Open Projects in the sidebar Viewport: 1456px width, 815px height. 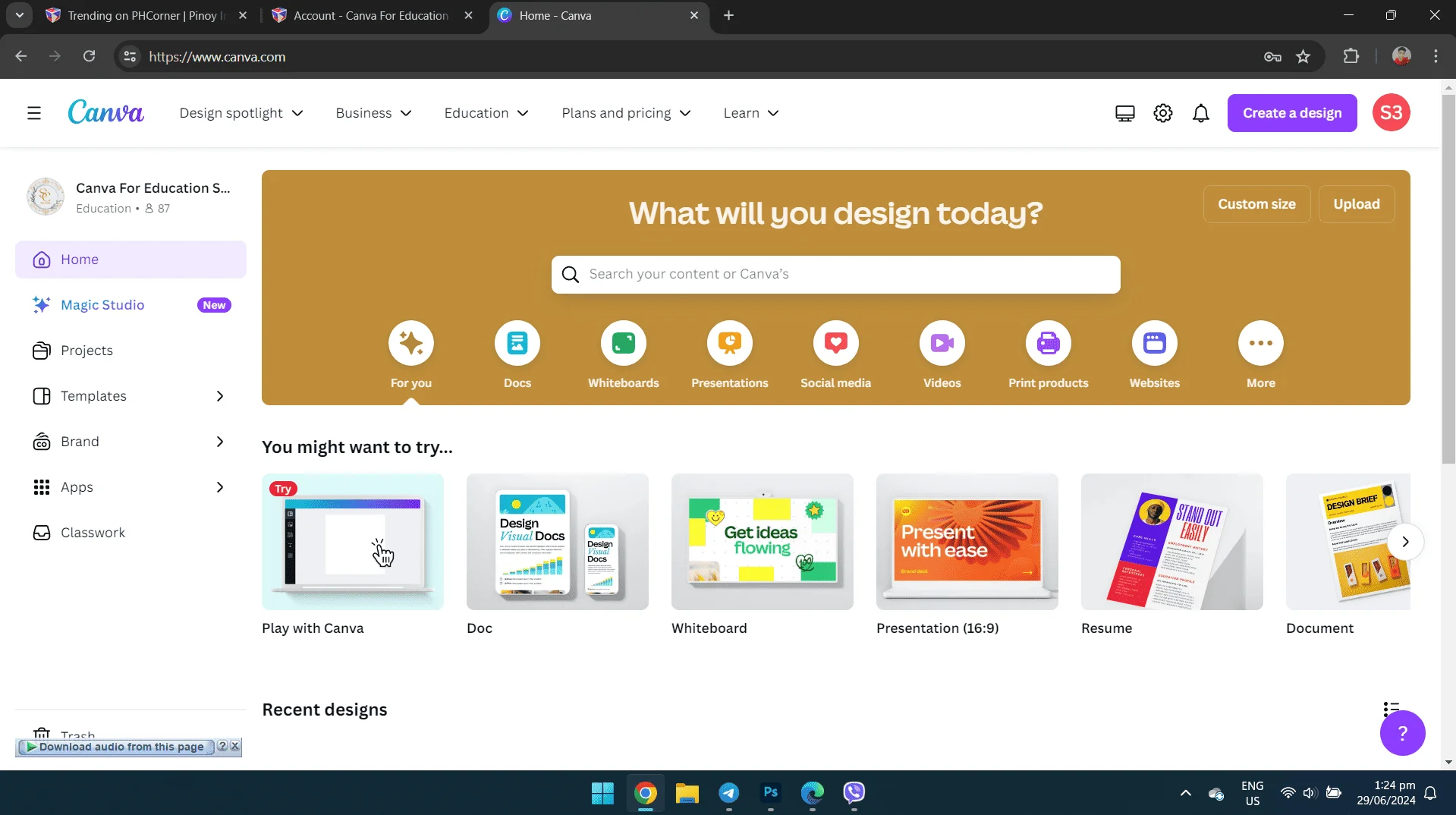(x=131, y=351)
